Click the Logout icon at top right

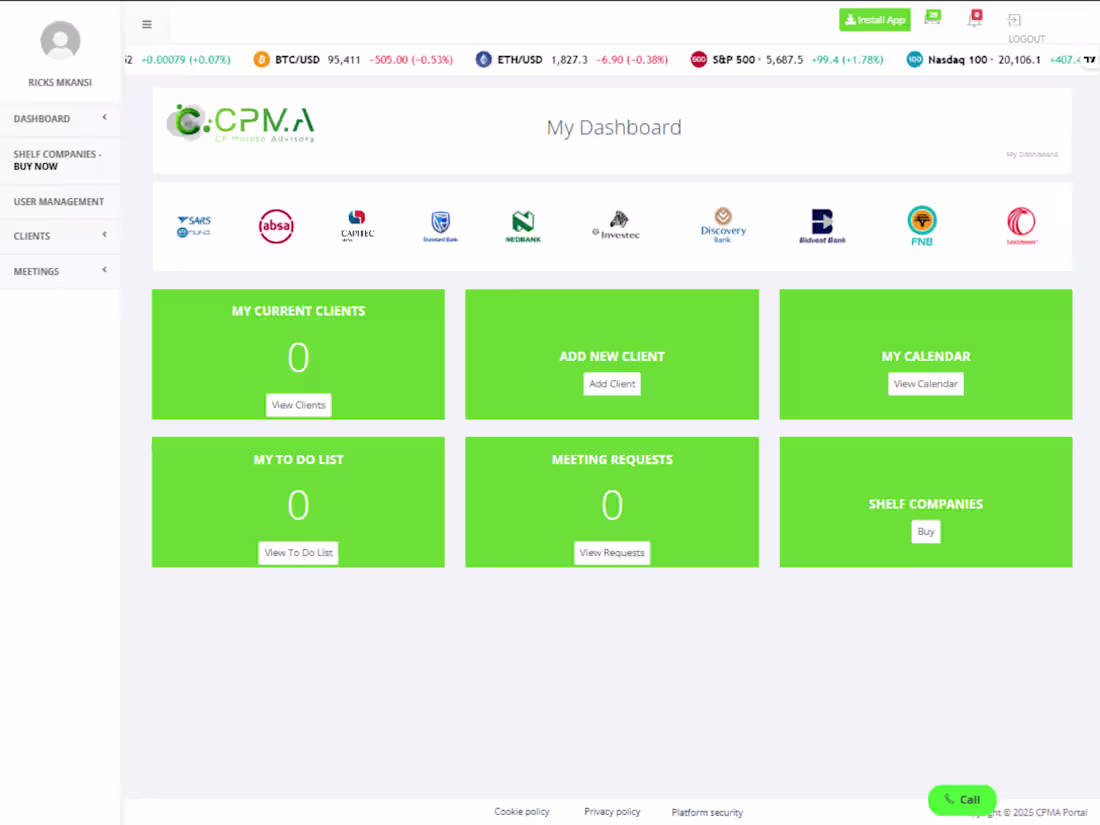click(1014, 19)
